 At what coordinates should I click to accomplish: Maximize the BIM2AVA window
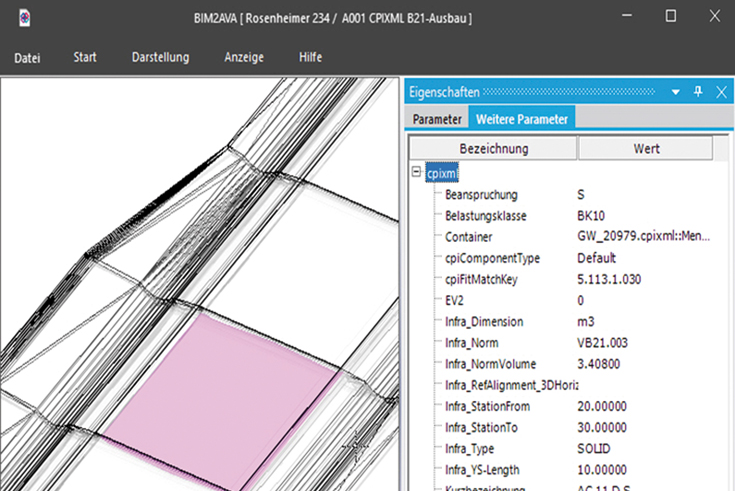pos(670,16)
